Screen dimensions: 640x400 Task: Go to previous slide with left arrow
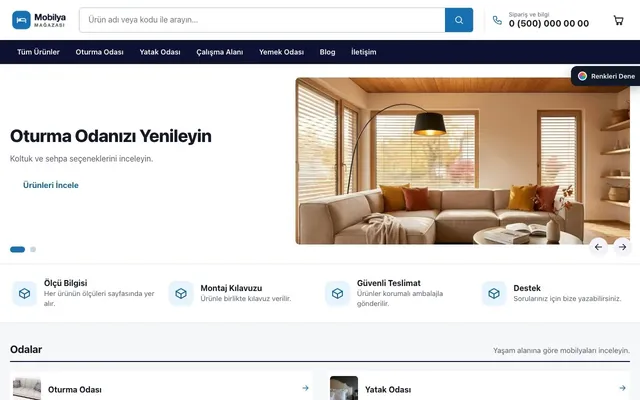598,247
